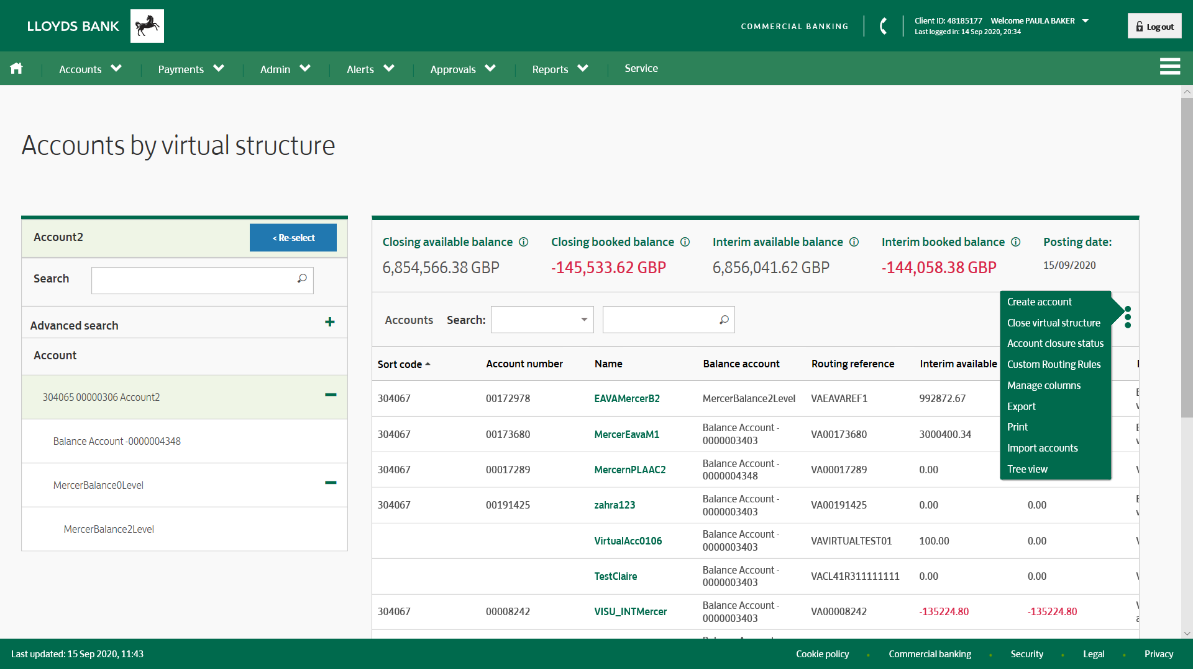1193x669 pixels.
Task: Select Print from the actions menu
Action: [1017, 427]
